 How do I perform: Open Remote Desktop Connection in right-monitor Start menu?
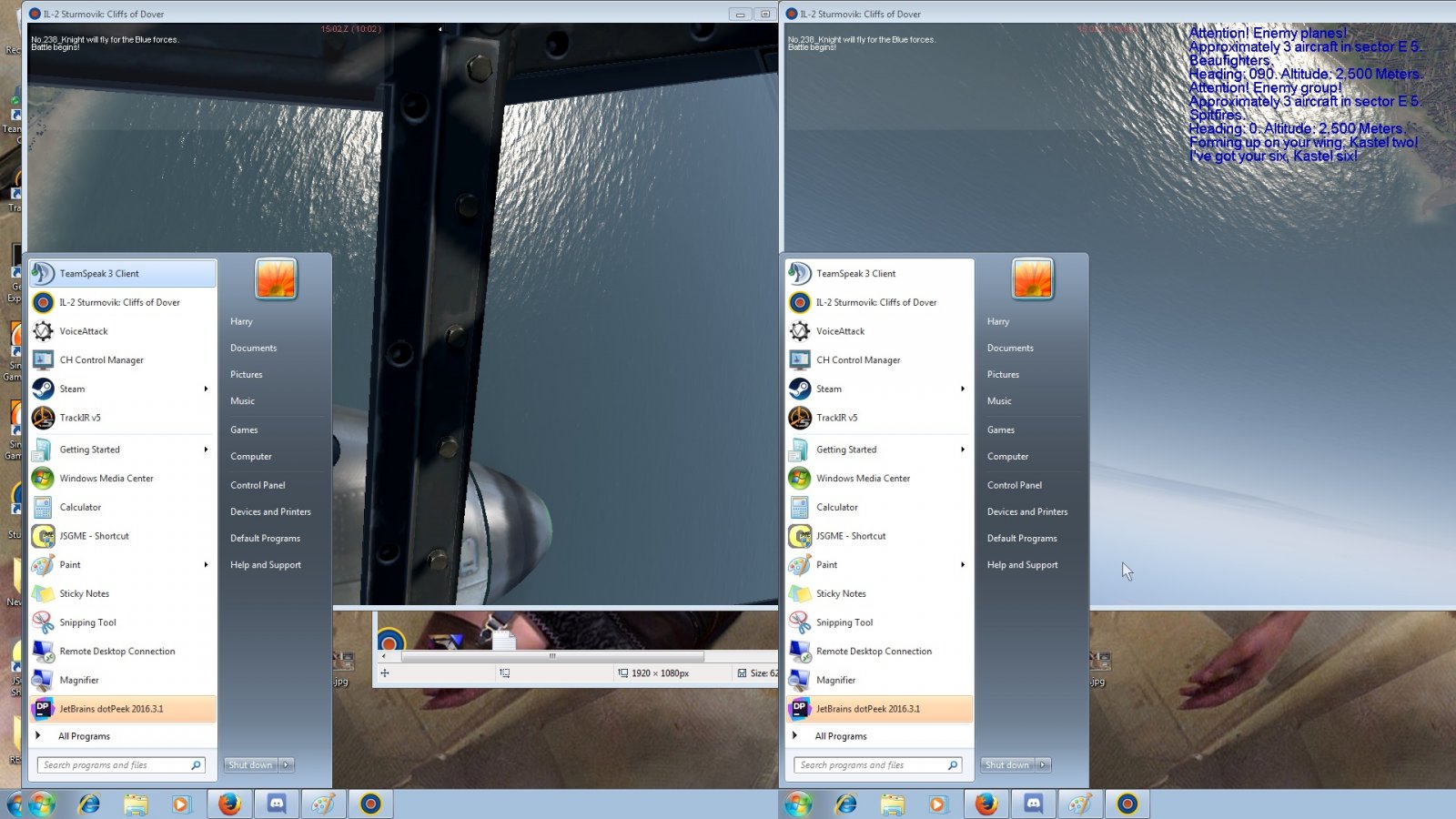(880, 652)
